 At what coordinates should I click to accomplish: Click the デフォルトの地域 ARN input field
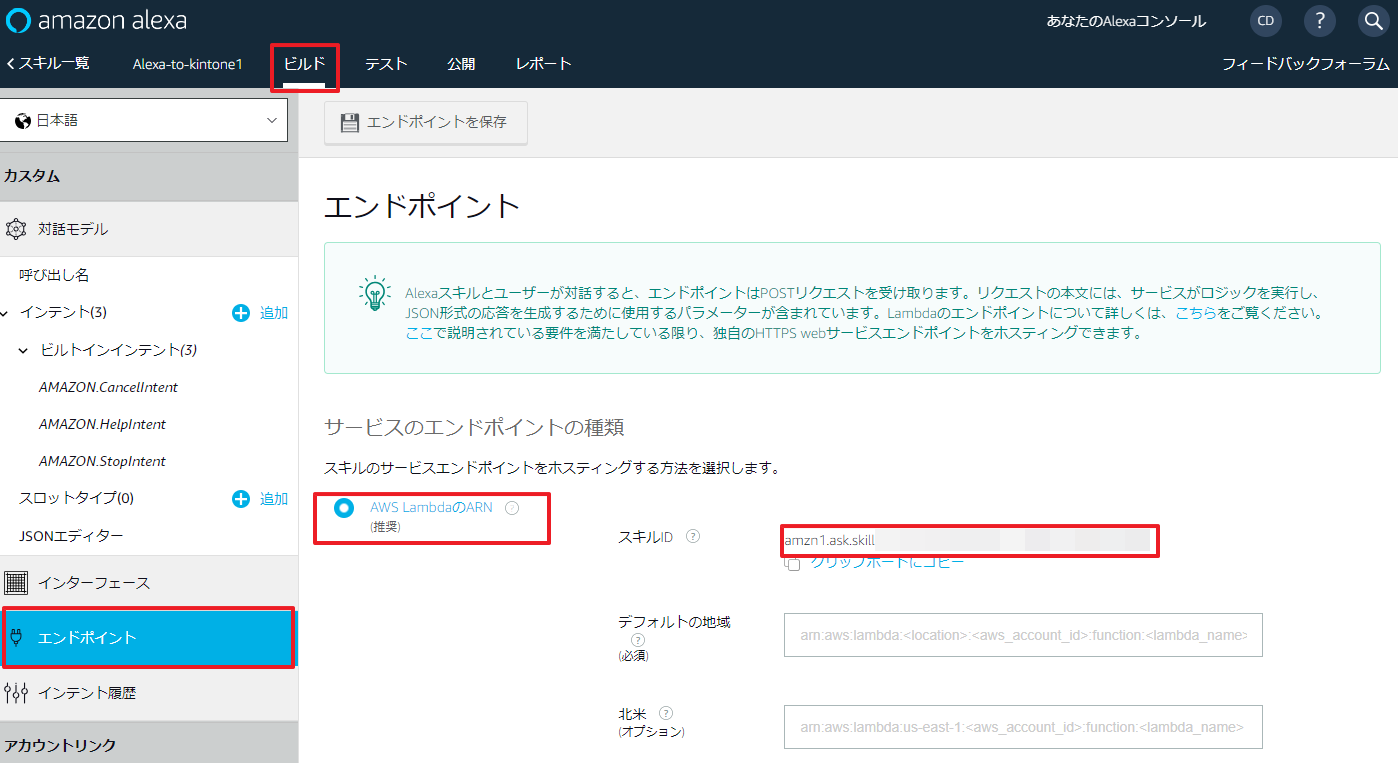[1023, 635]
